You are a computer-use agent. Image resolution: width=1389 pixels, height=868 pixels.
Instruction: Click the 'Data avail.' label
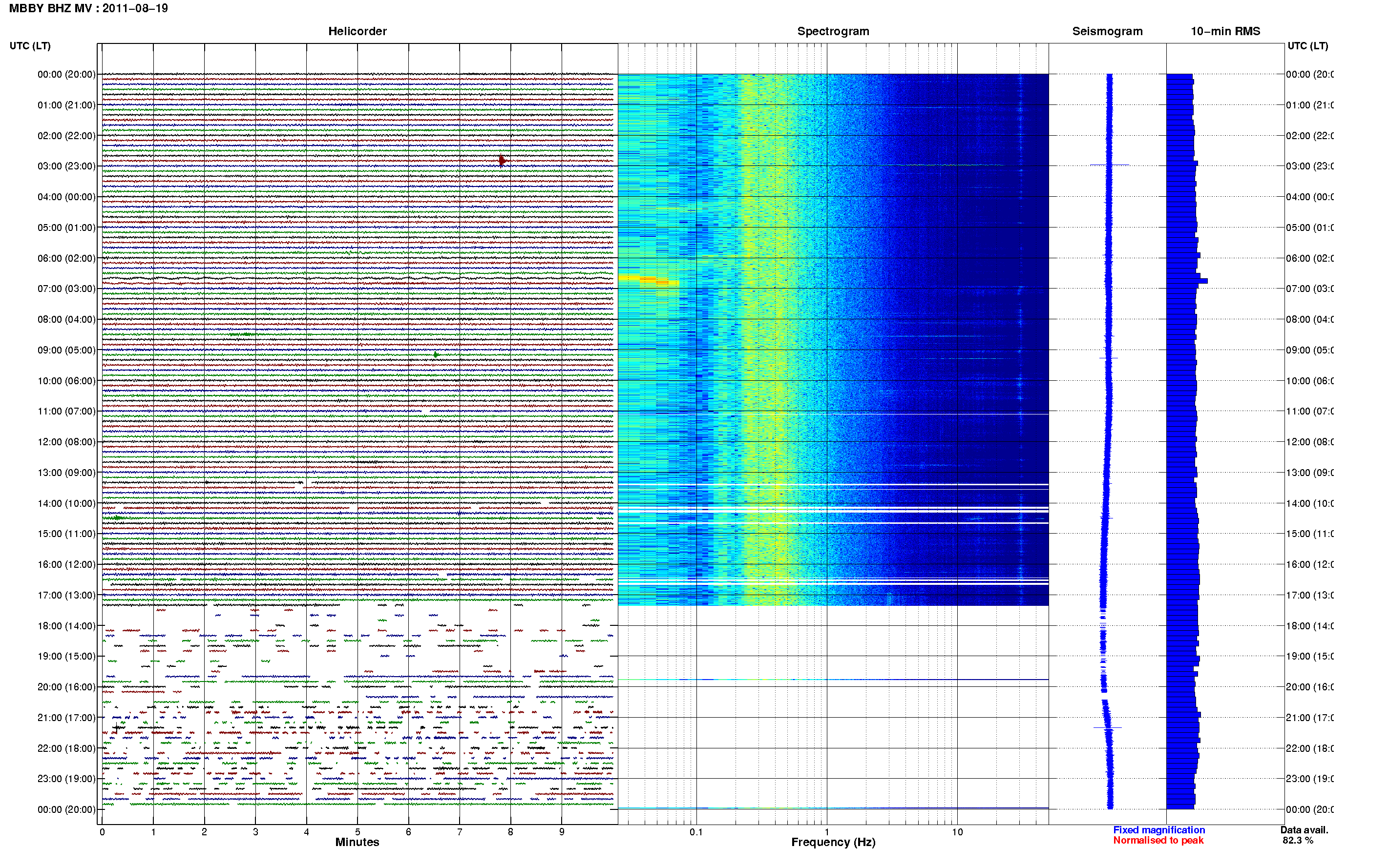pos(1304,830)
